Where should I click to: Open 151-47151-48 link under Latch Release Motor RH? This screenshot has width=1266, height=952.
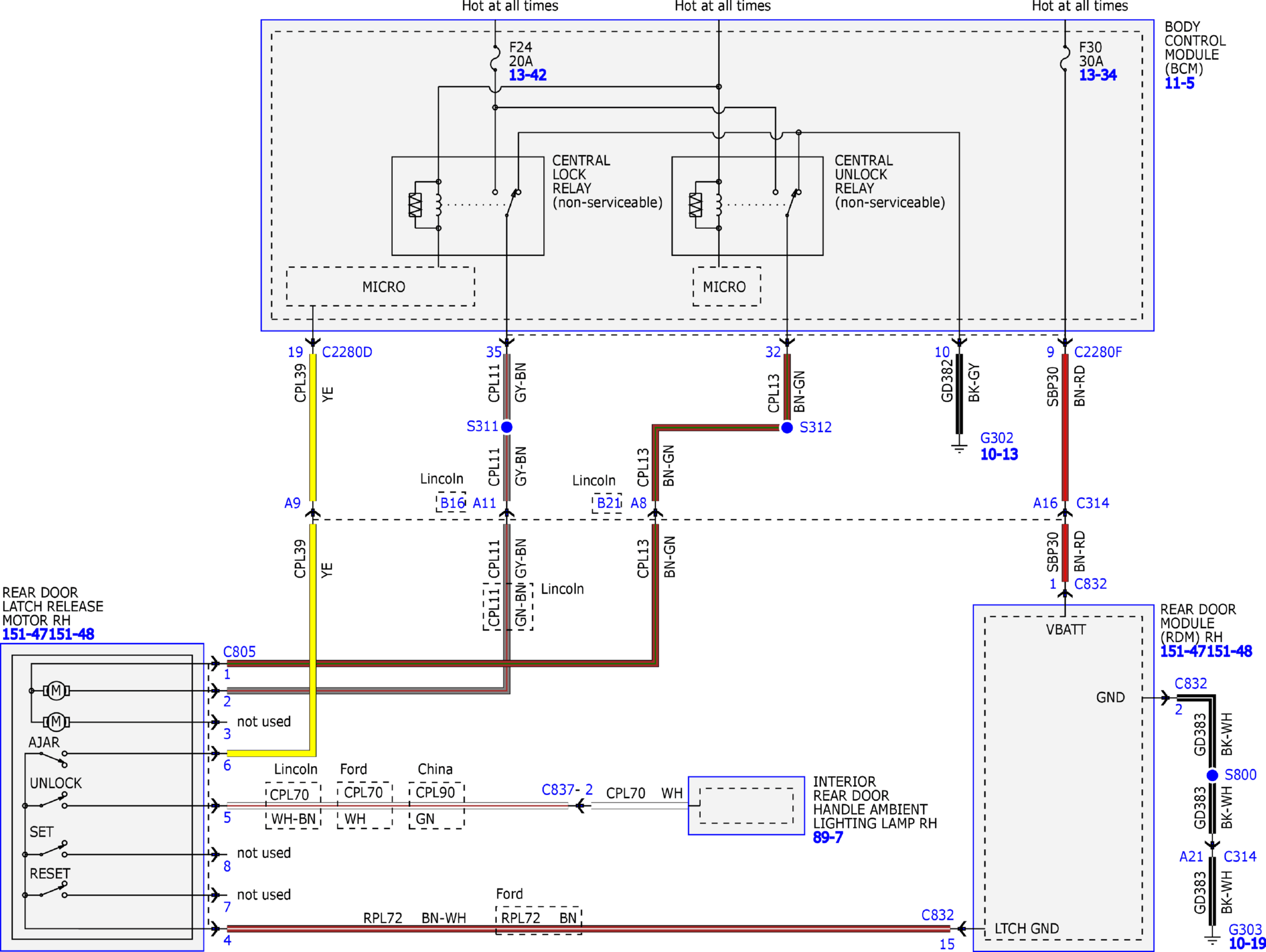pyautogui.click(x=48, y=635)
